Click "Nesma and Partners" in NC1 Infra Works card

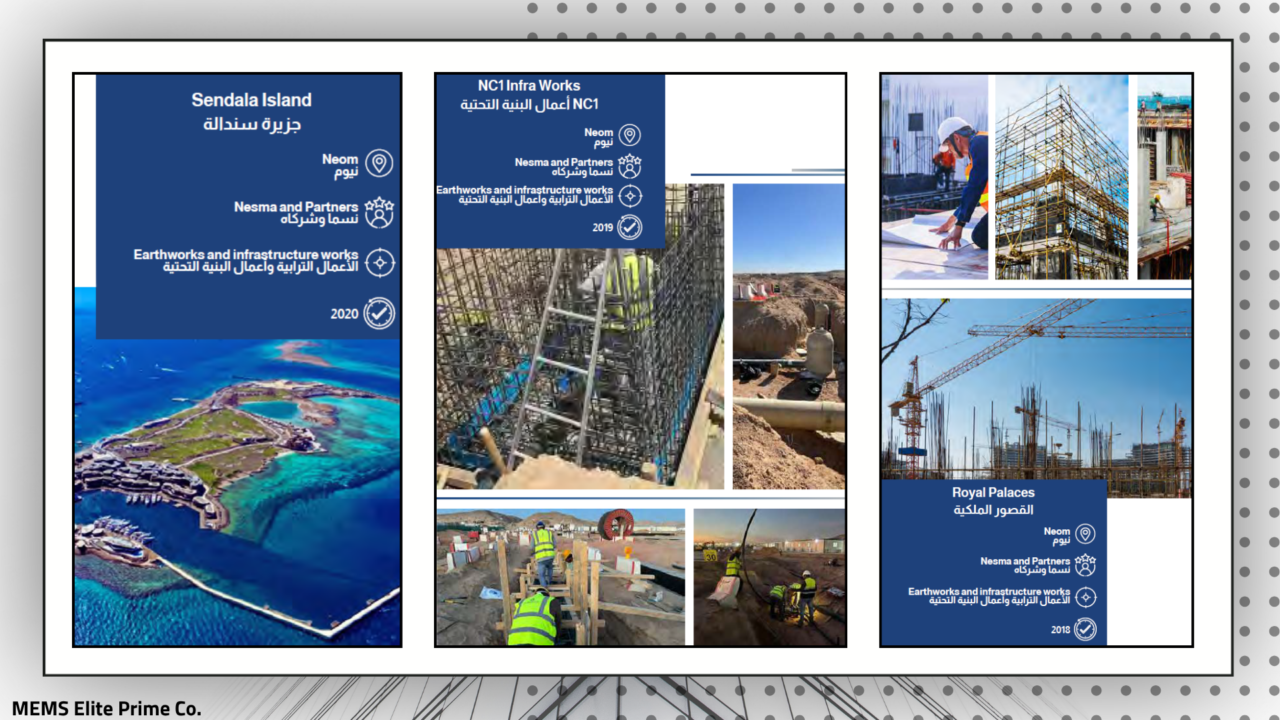point(564,162)
